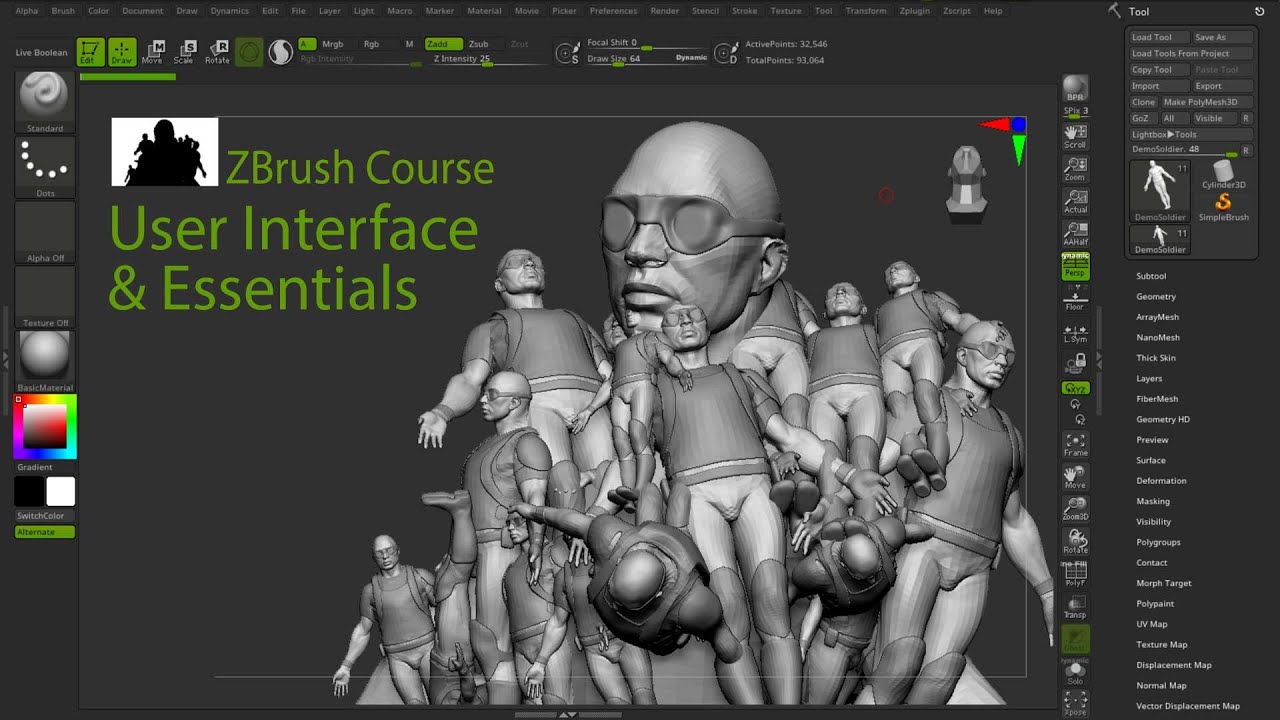
Task: Expand the Masking subpalette
Action: [x=1153, y=501]
